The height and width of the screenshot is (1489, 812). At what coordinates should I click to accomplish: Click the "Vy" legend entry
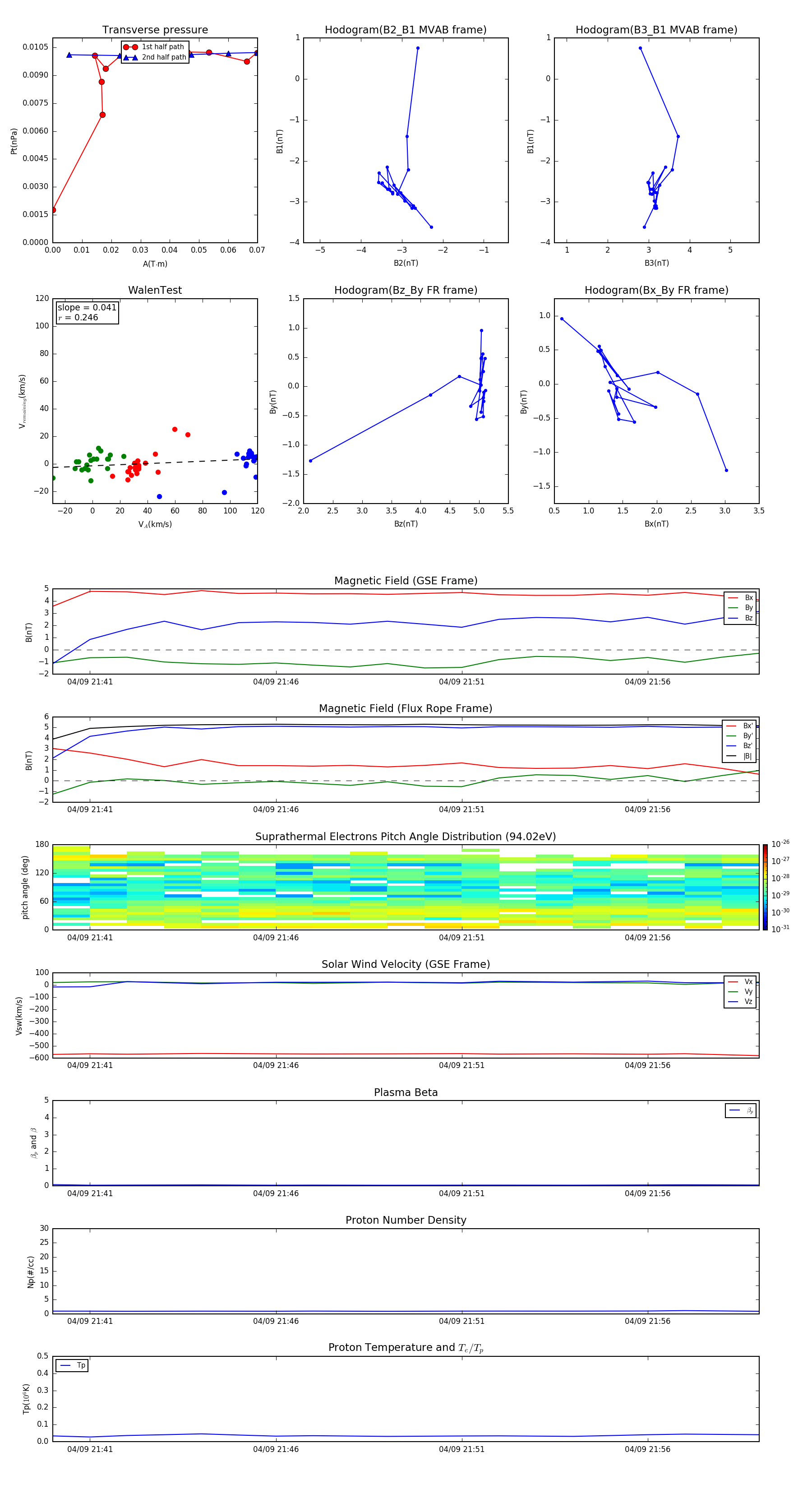point(740,992)
